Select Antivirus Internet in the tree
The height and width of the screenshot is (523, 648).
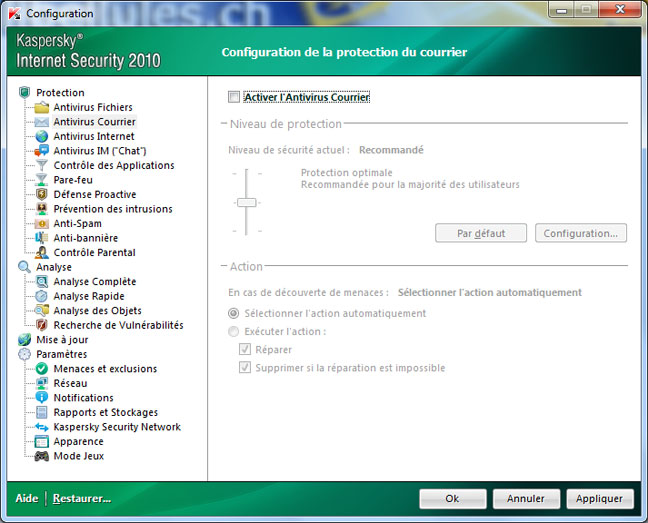[x=94, y=136]
